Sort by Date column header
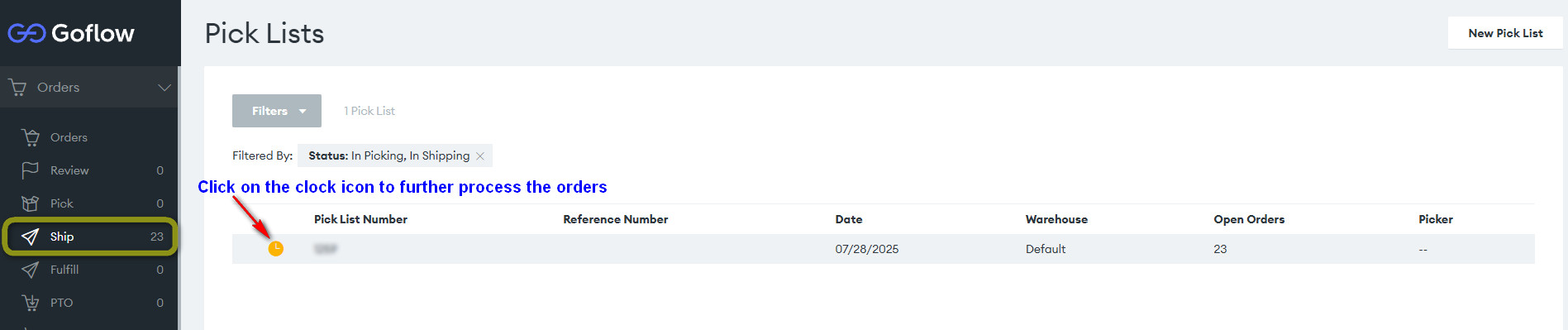 tap(849, 219)
